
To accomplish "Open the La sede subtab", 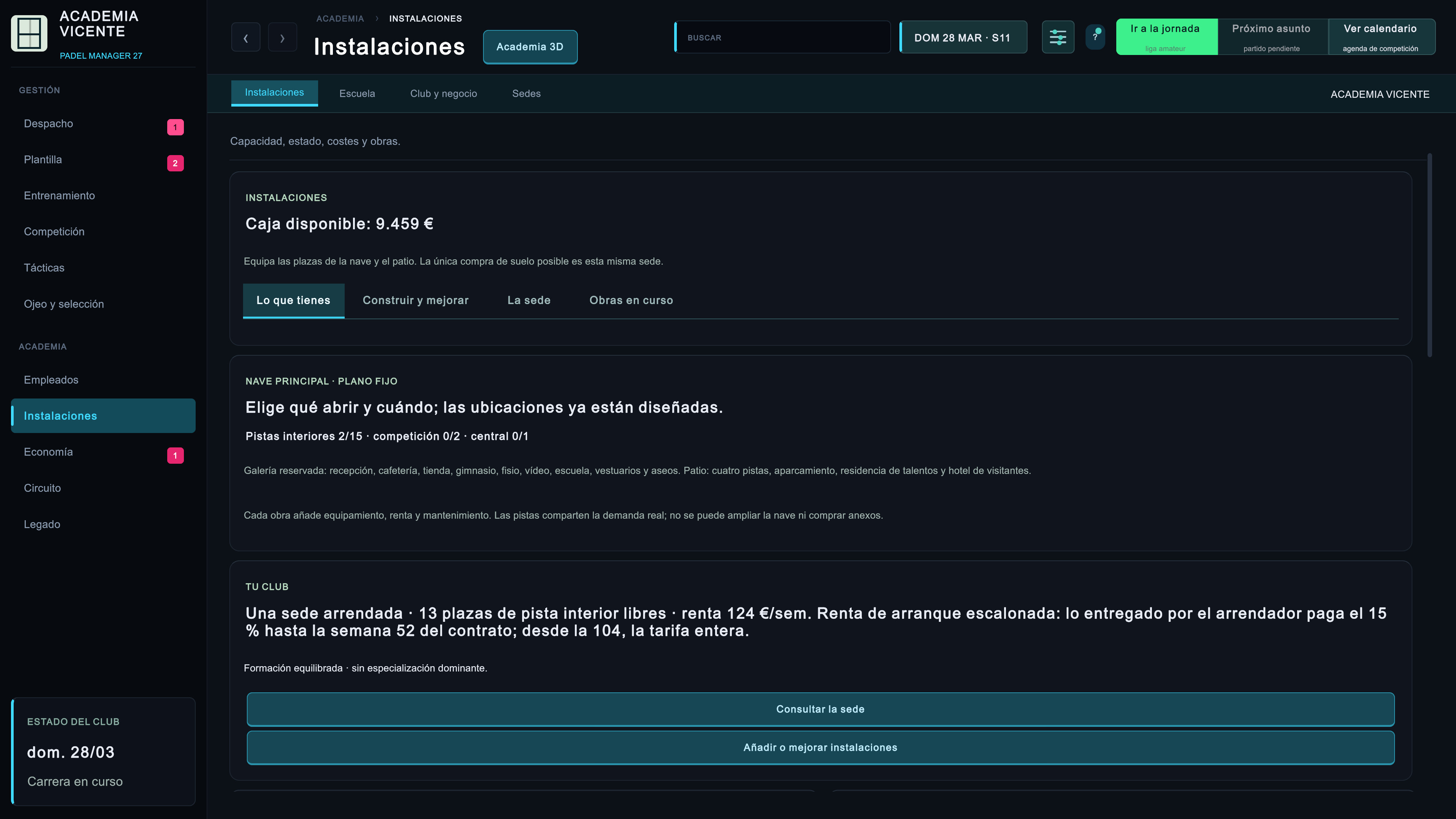I will pyautogui.click(x=529, y=300).
